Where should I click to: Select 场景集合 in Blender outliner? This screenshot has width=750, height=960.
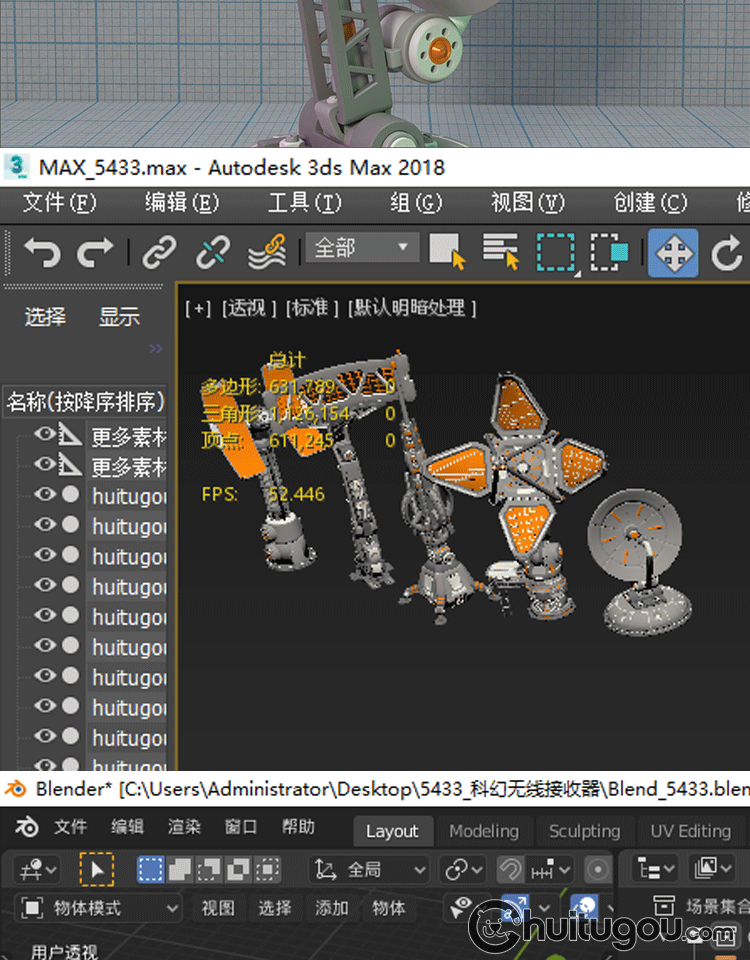pos(716,906)
